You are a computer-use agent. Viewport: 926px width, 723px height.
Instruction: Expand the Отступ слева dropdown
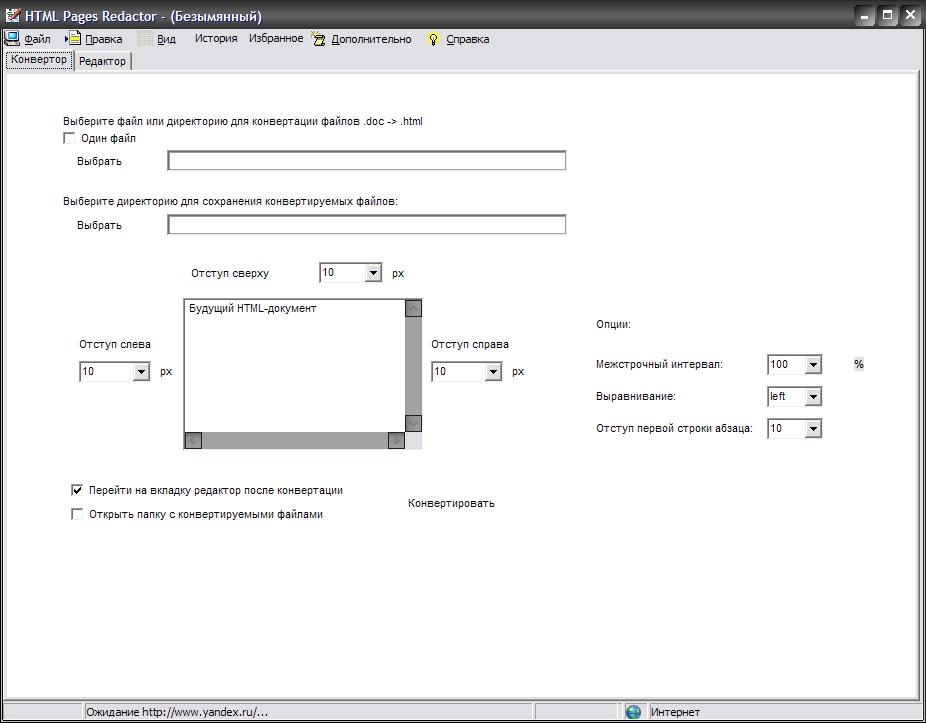point(141,372)
